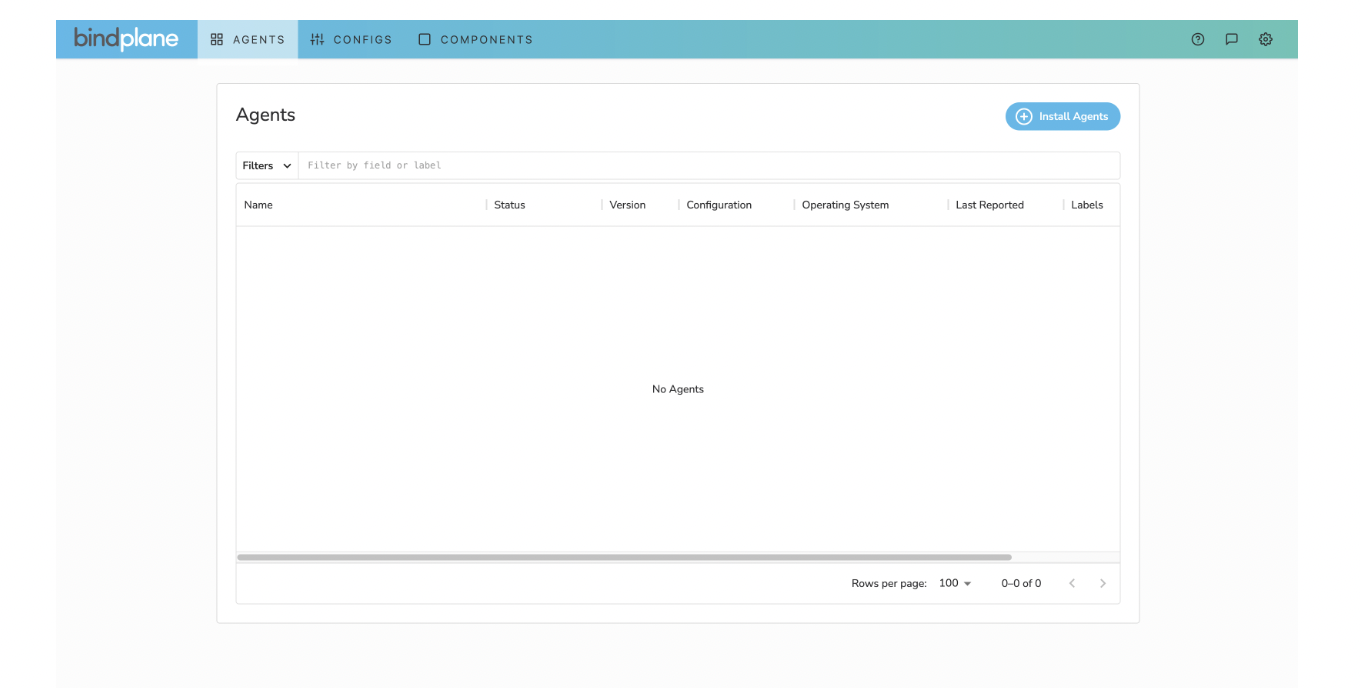Screen dimensions: 1360x688
Task: Sort by the Last Reported column header
Action: click(x=989, y=205)
